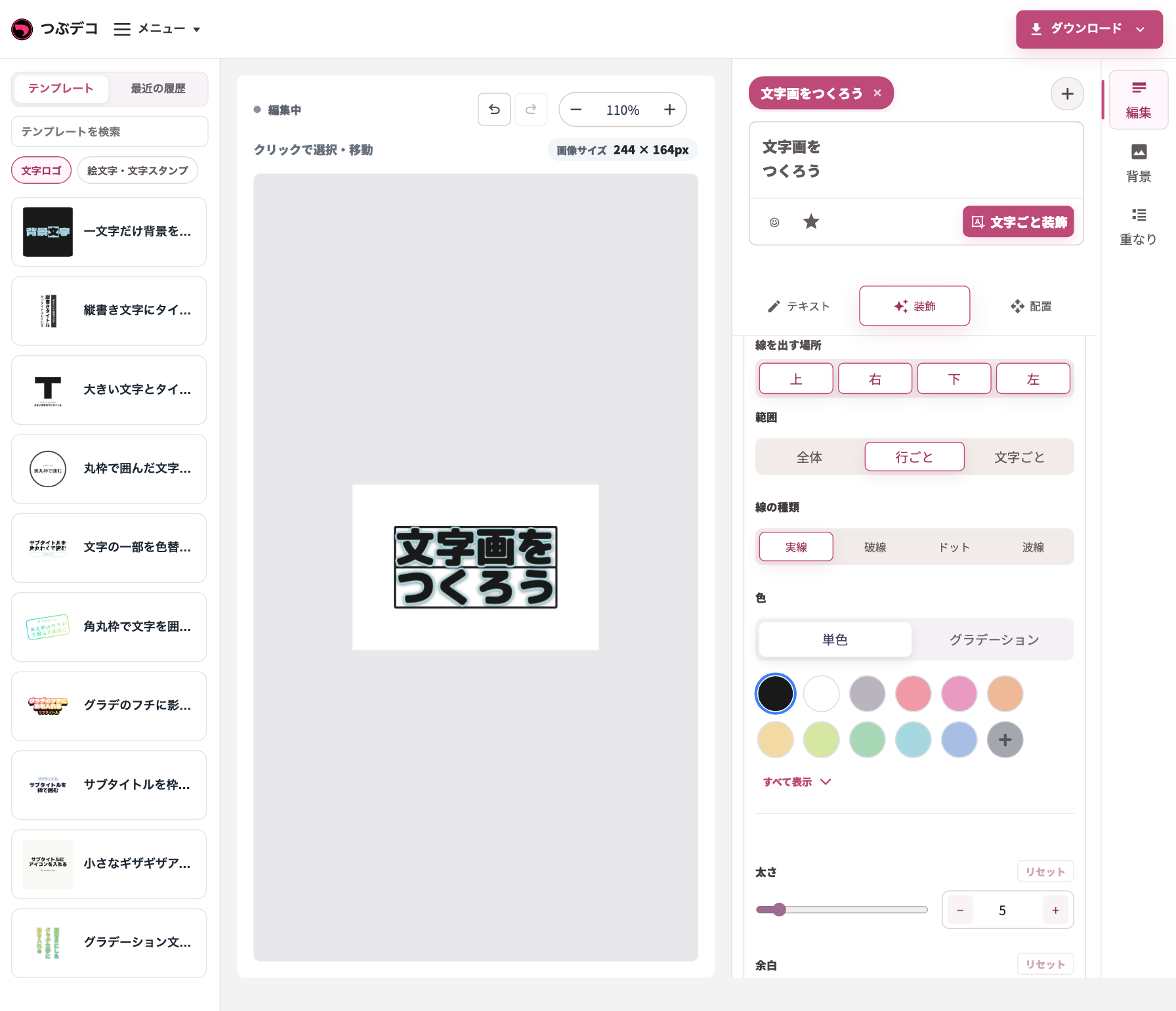Screen dimensions: 1176x1011
Task: Click the redo arrow icon
Action: (531, 110)
